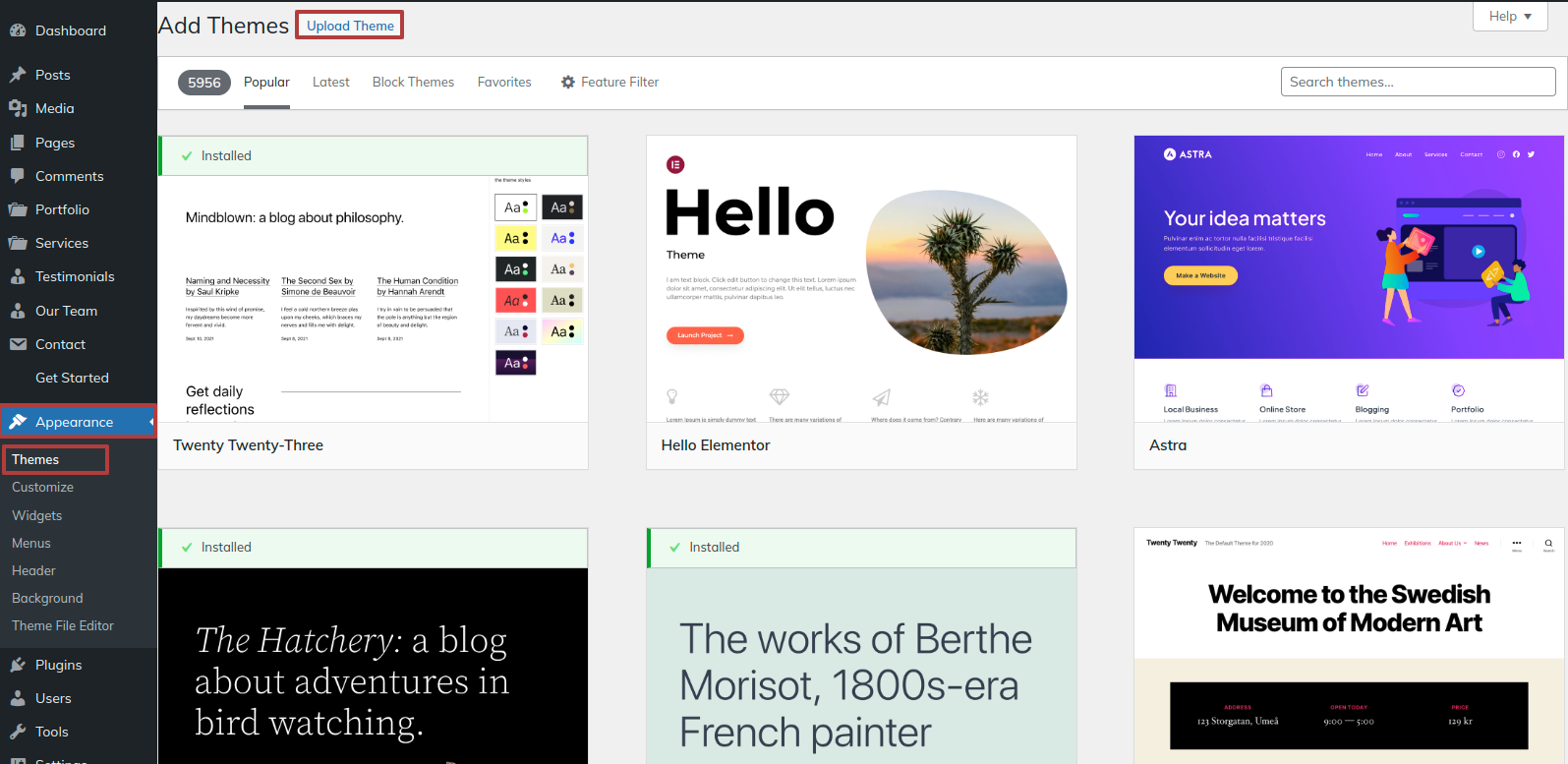The height and width of the screenshot is (764, 1568).
Task: Click the Dashboard gauge icon
Action: [18, 30]
